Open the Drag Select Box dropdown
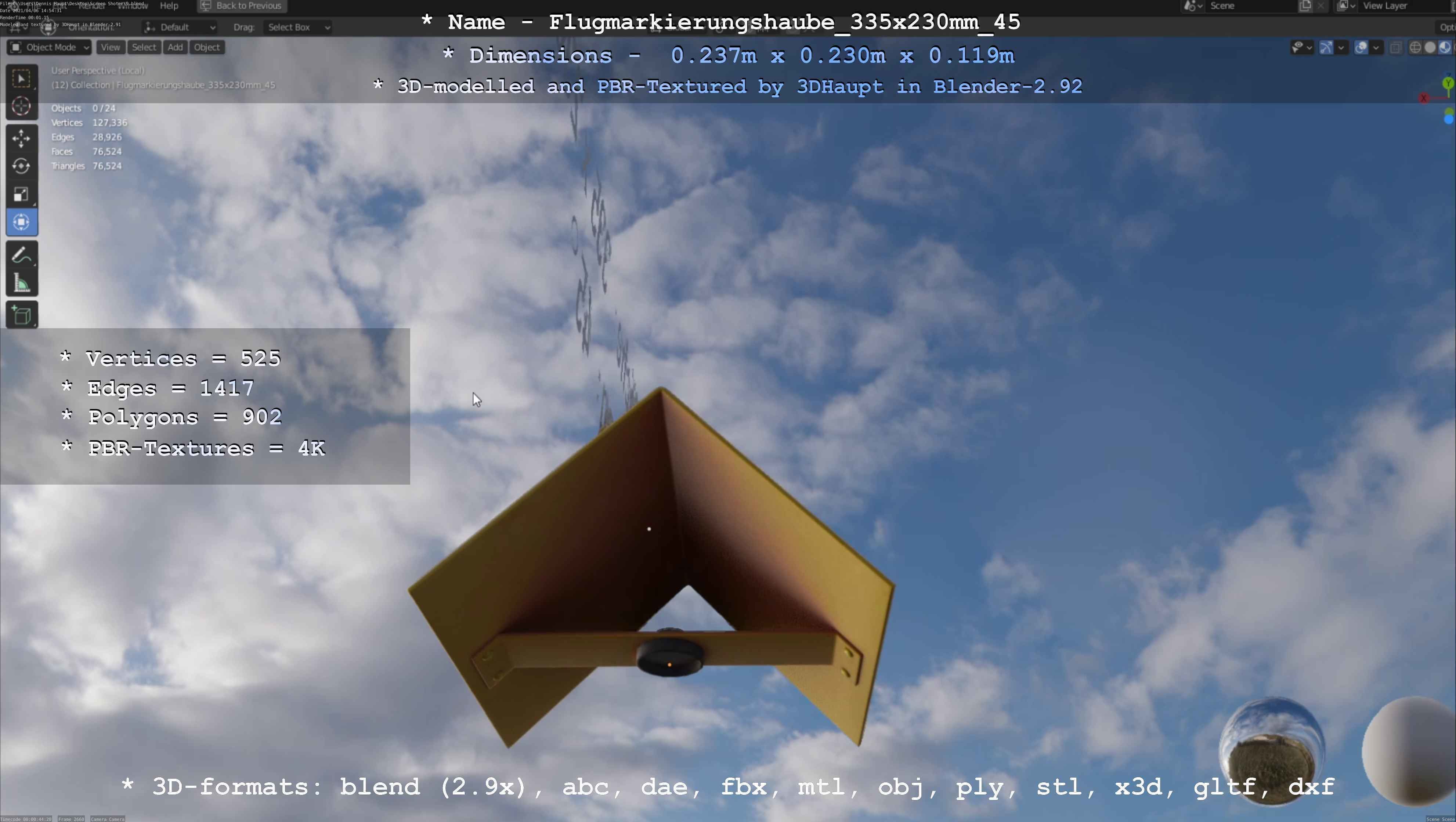 [297, 27]
